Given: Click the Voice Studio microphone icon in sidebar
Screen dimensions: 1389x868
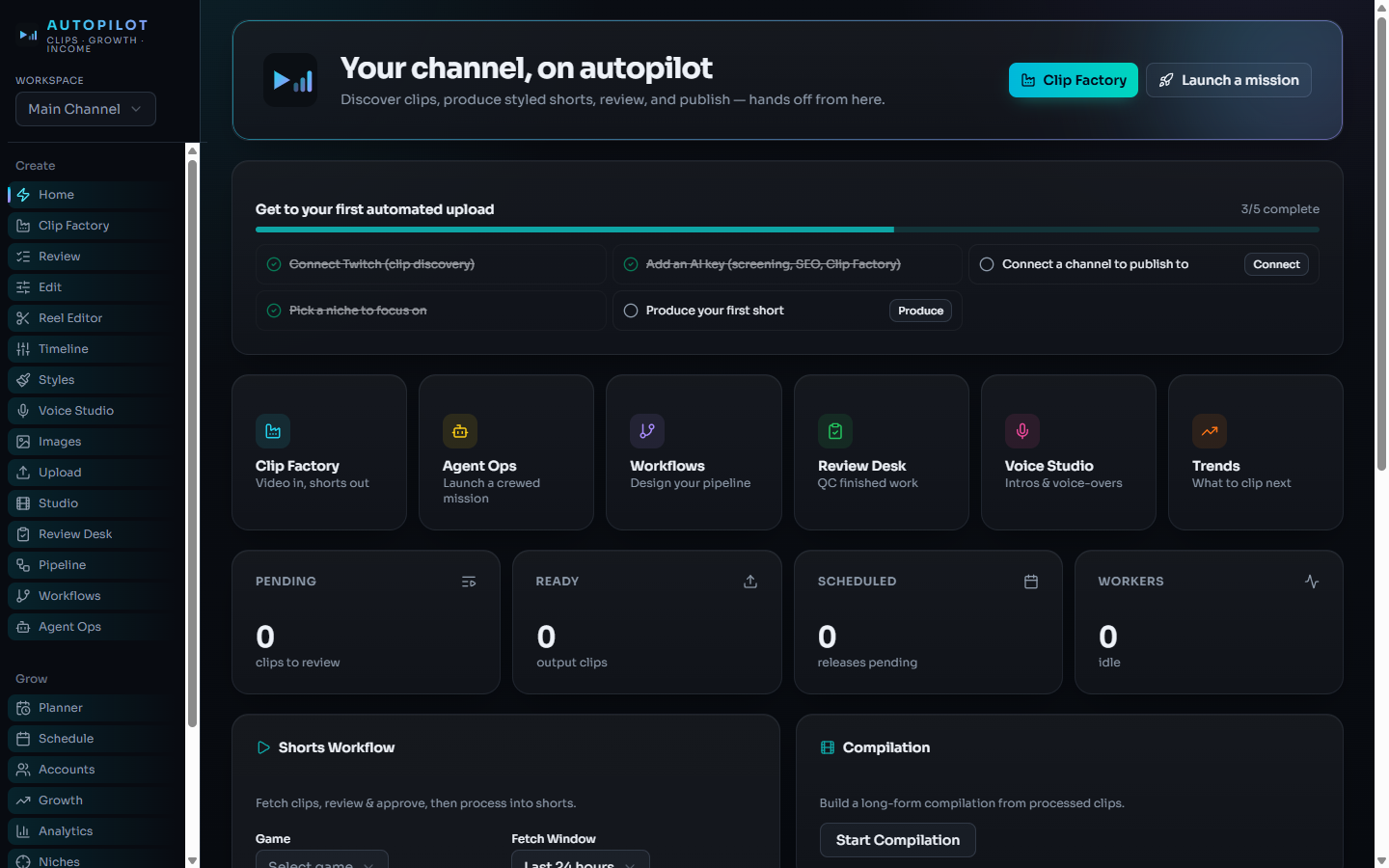Looking at the screenshot, I should tap(23, 411).
